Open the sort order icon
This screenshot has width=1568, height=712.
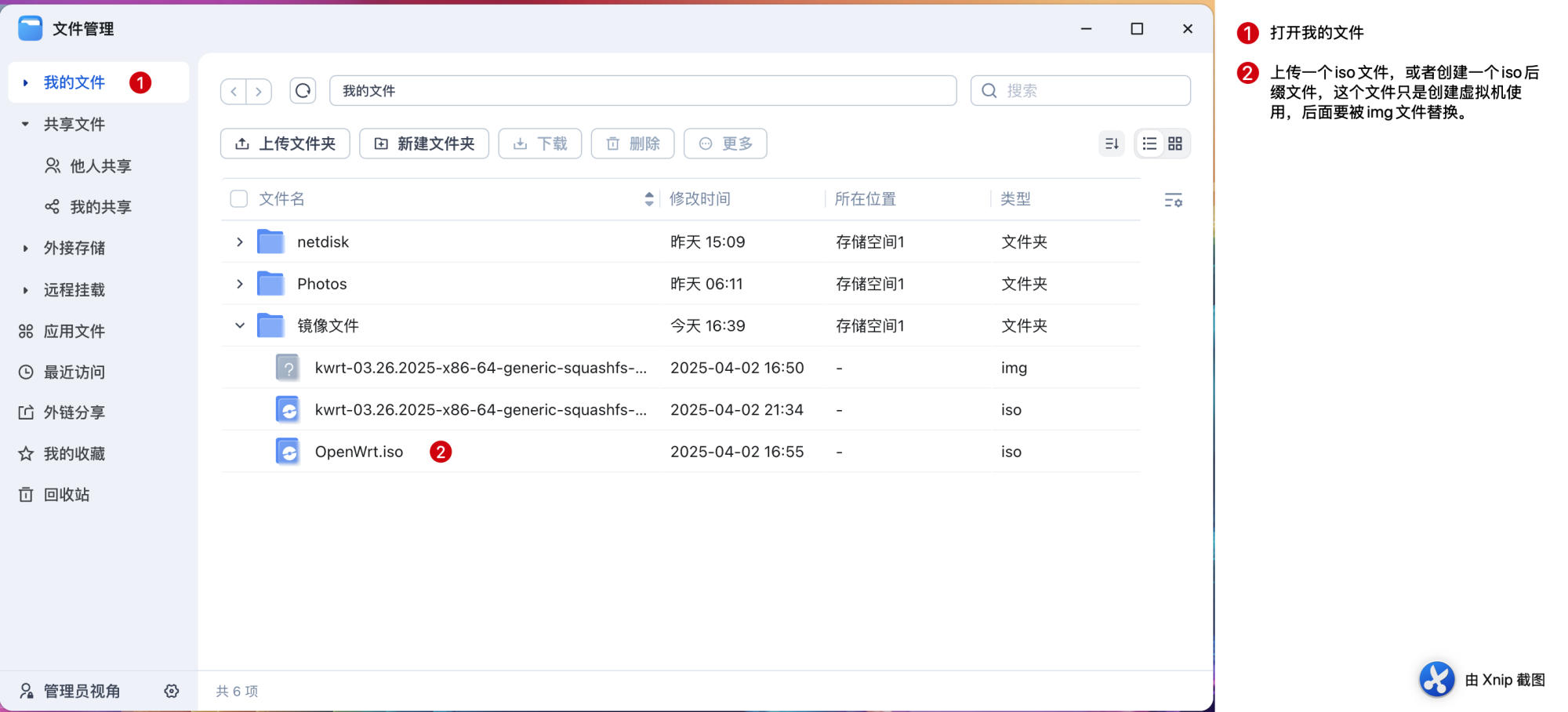tap(1111, 143)
